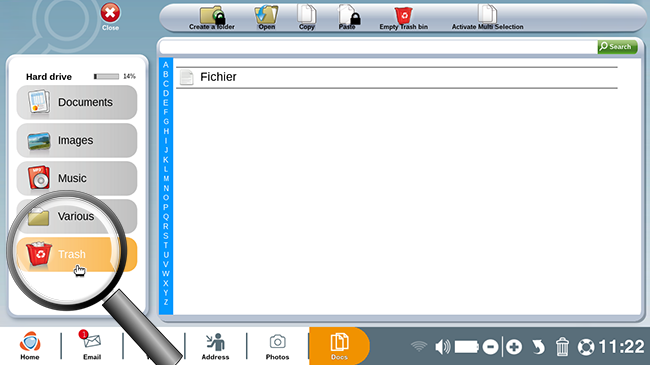
Task: Open Email with unread notification
Action: pyautogui.click(x=92, y=346)
